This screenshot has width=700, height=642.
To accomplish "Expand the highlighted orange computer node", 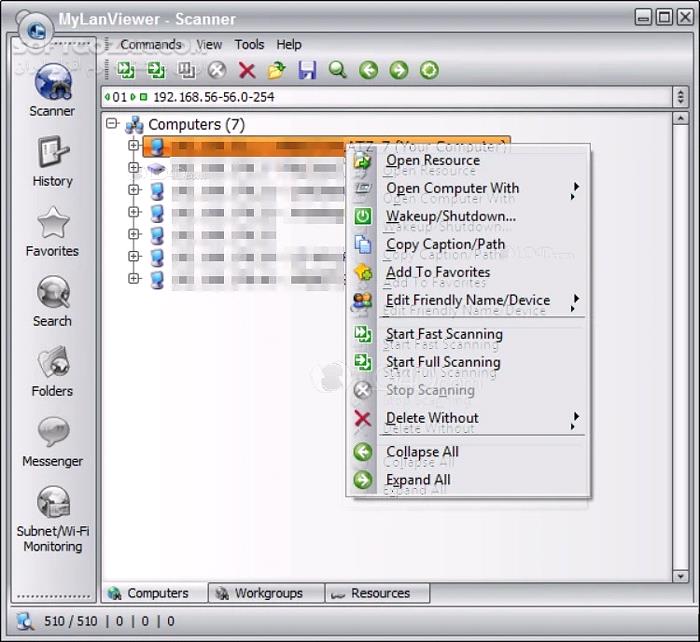I will pos(133,145).
